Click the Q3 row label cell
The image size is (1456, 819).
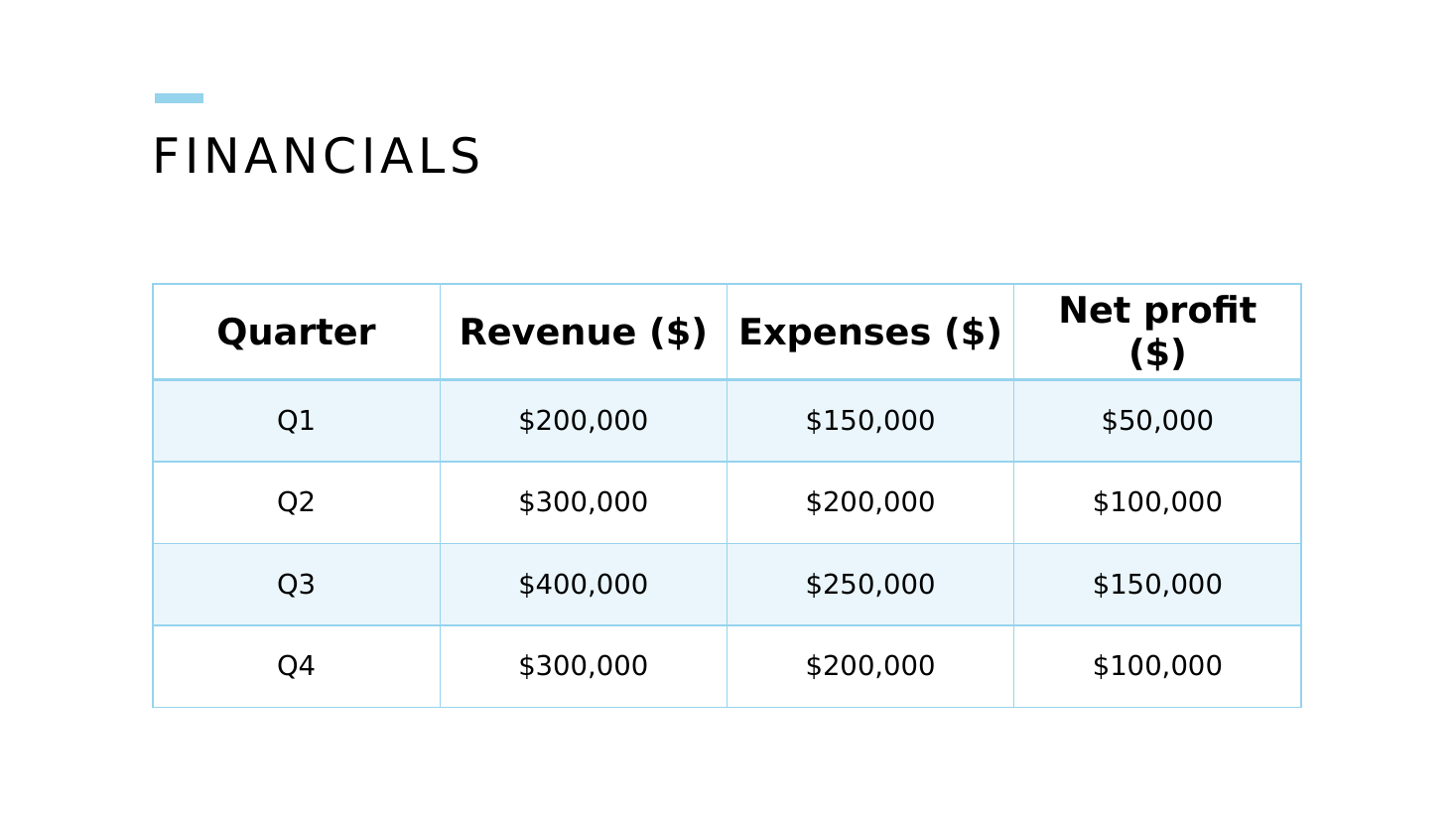coord(297,585)
